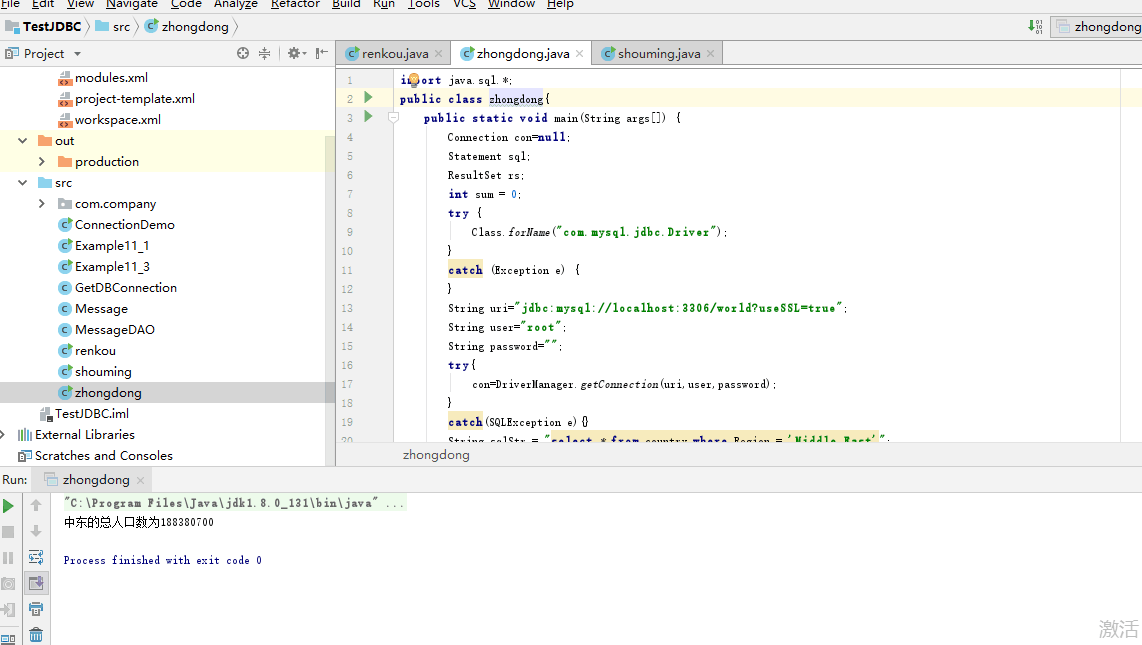Expand the com.company package
1142x645 pixels.
(42, 204)
